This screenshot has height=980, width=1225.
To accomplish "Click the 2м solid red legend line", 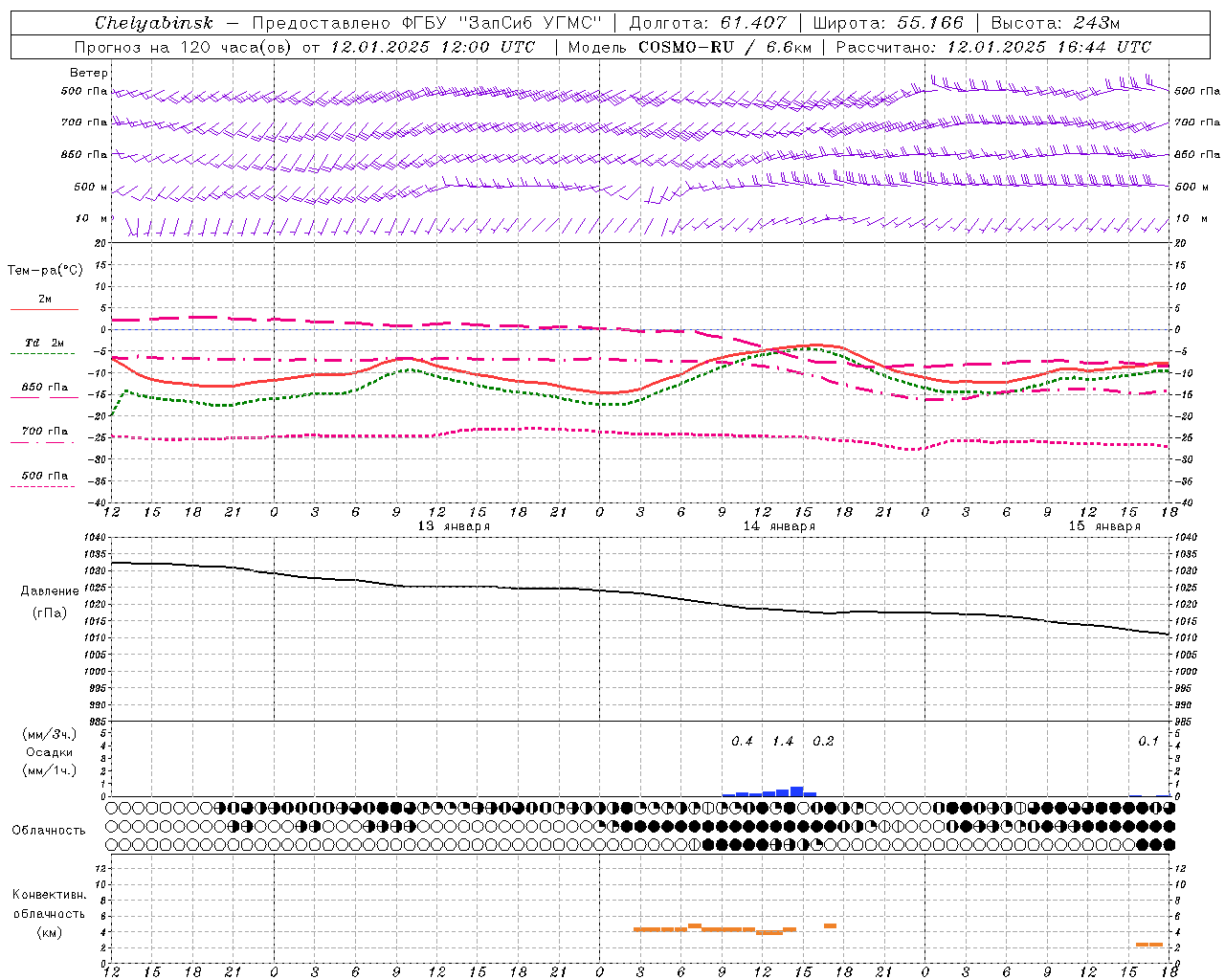I will [x=45, y=309].
